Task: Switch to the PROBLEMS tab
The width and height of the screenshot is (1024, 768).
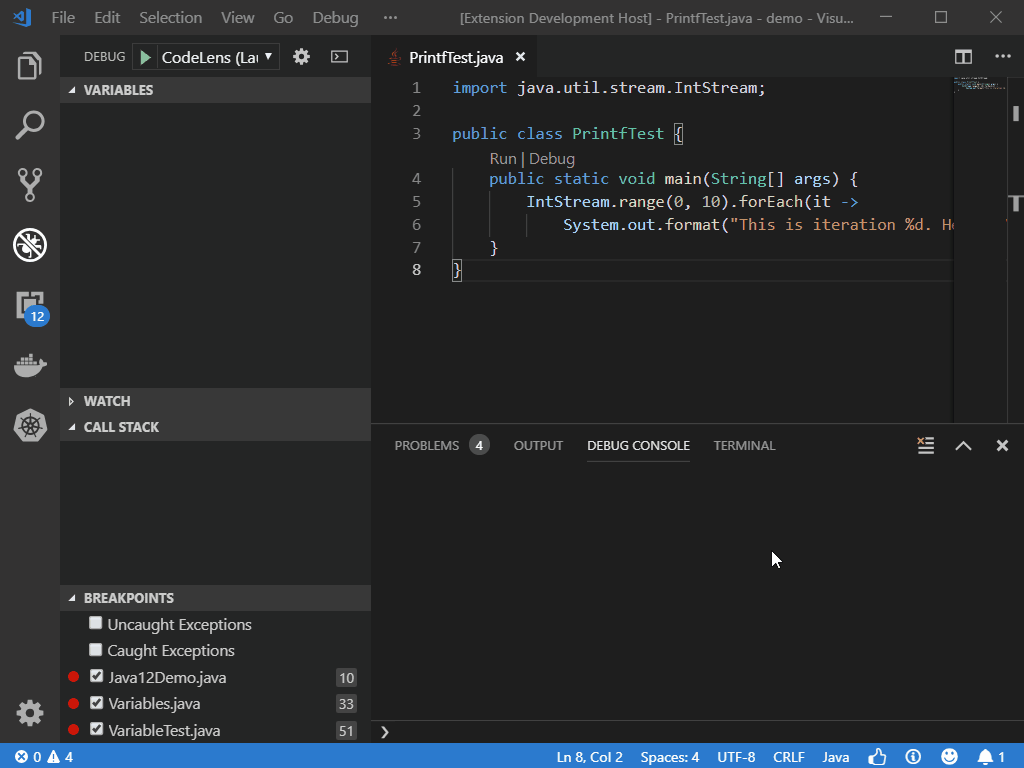Action: click(441, 445)
